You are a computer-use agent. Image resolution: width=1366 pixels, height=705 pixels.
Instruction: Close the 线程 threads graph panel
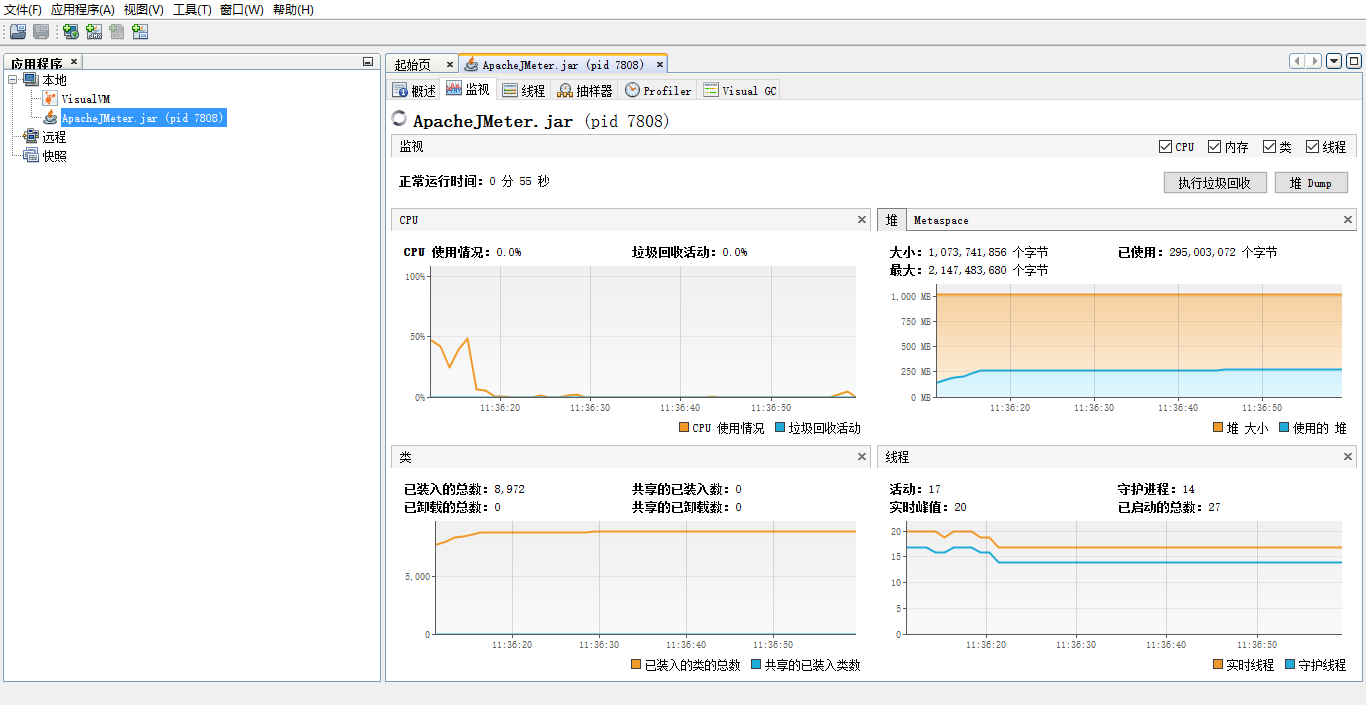(1348, 456)
